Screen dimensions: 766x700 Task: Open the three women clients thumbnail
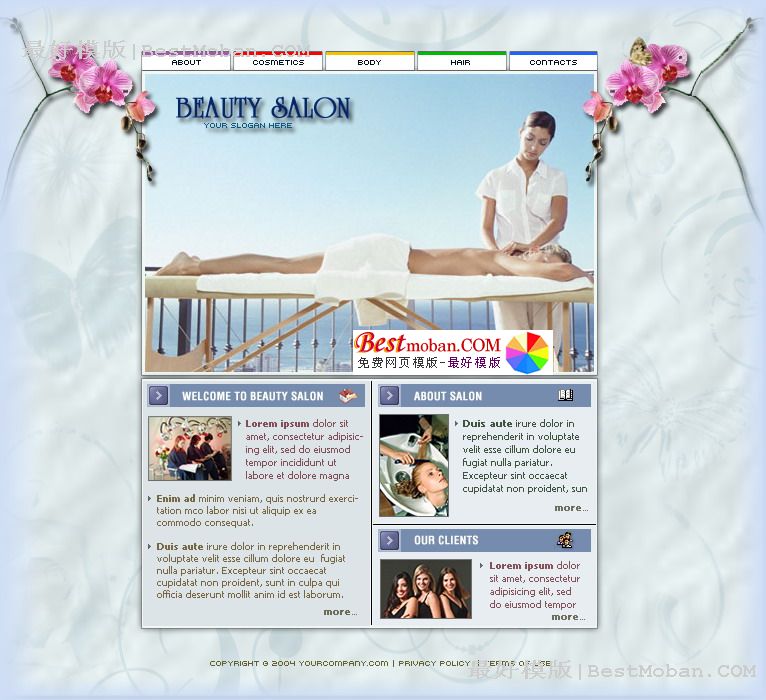426,589
